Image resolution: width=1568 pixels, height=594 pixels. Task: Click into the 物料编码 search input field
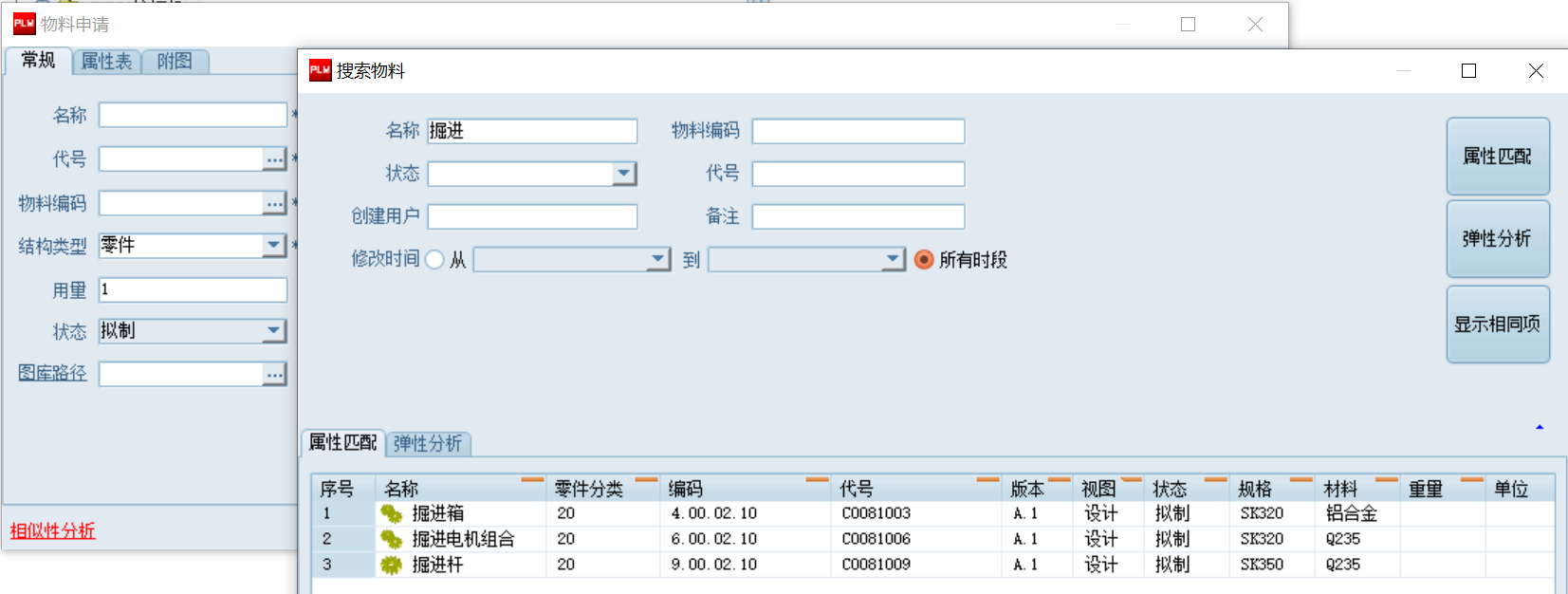[x=858, y=131]
